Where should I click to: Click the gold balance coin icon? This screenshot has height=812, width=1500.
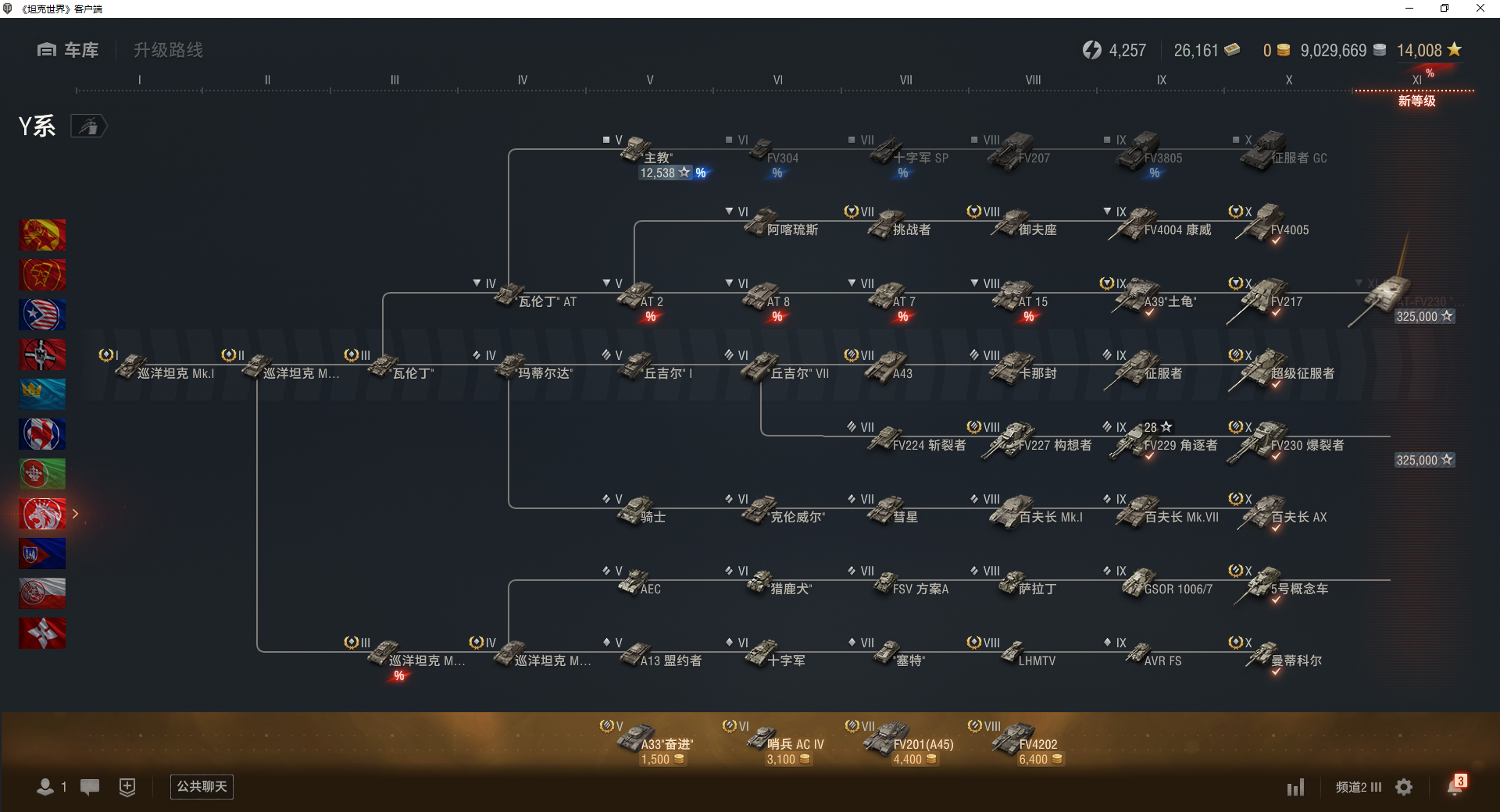pyautogui.click(x=1283, y=50)
